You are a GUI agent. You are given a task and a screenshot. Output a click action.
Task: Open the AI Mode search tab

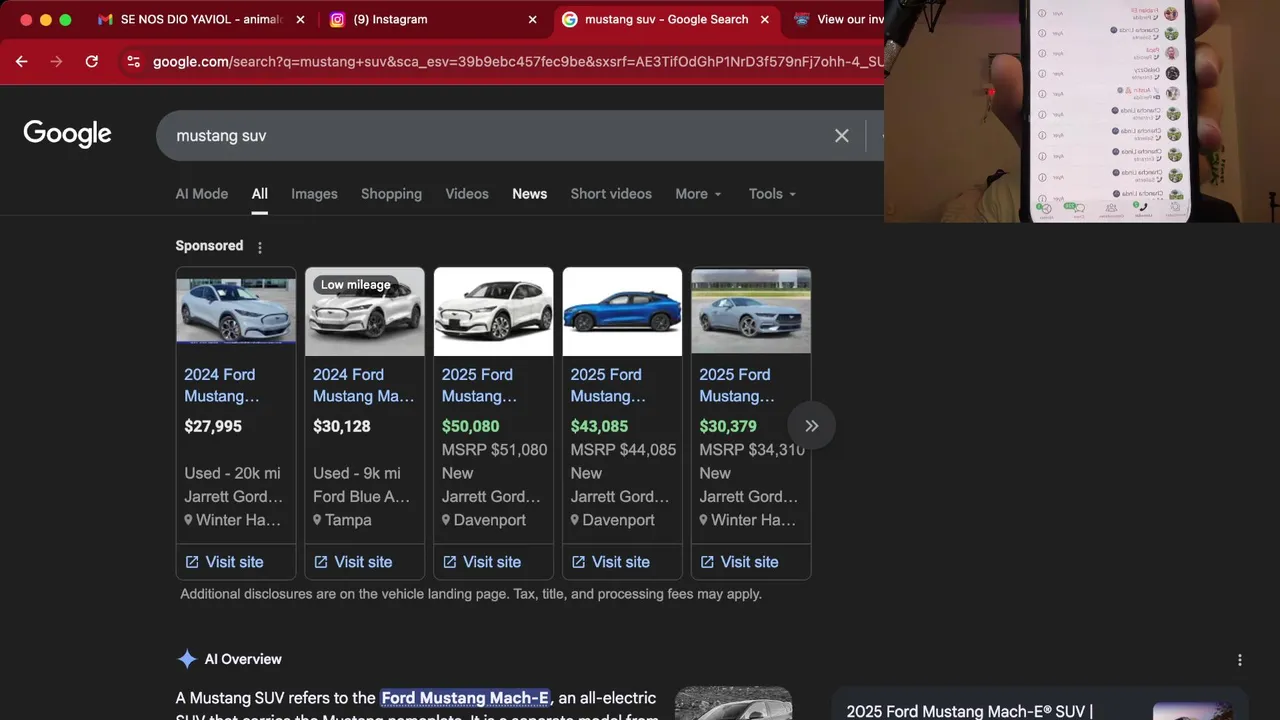(202, 194)
